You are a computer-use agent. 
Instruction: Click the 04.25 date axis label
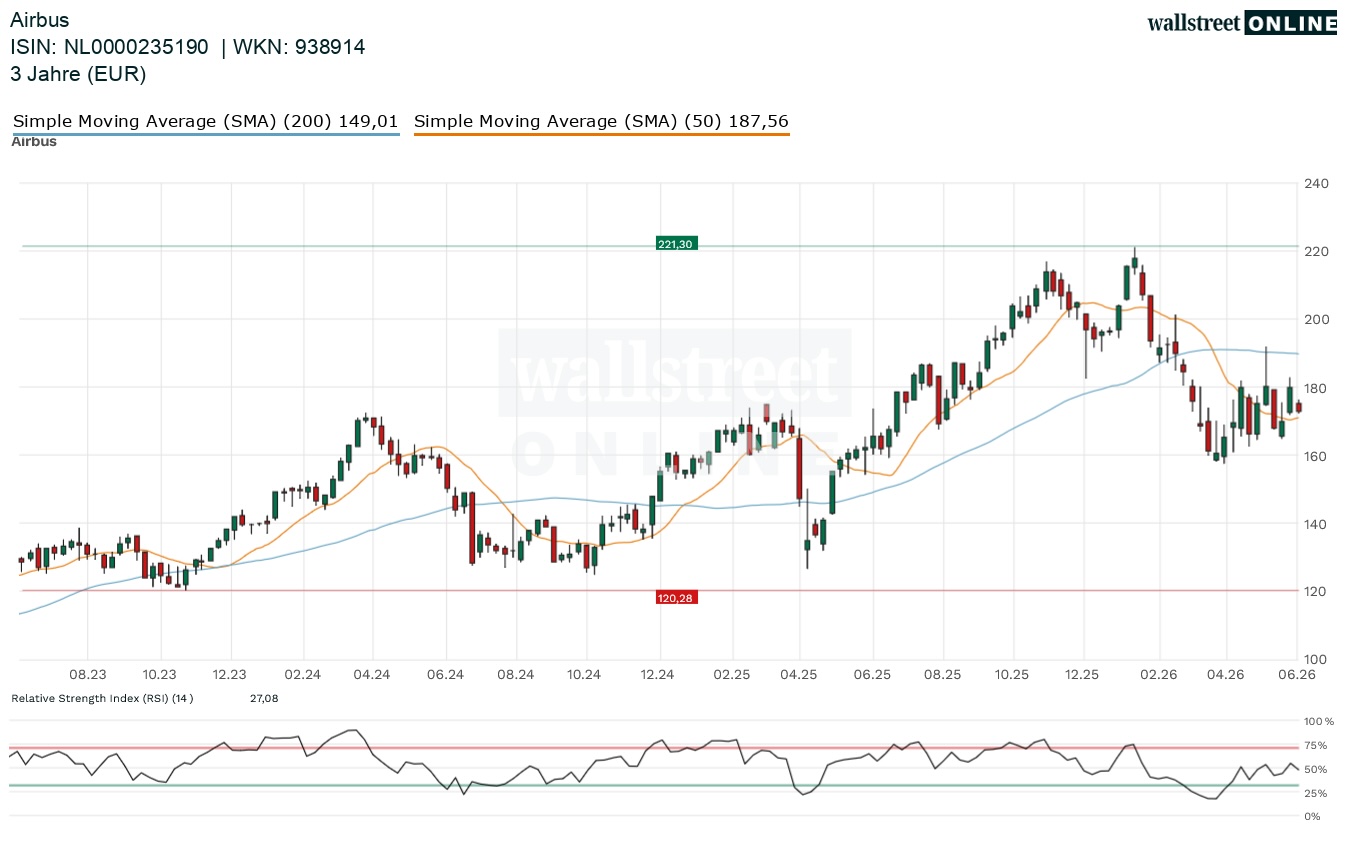[800, 675]
